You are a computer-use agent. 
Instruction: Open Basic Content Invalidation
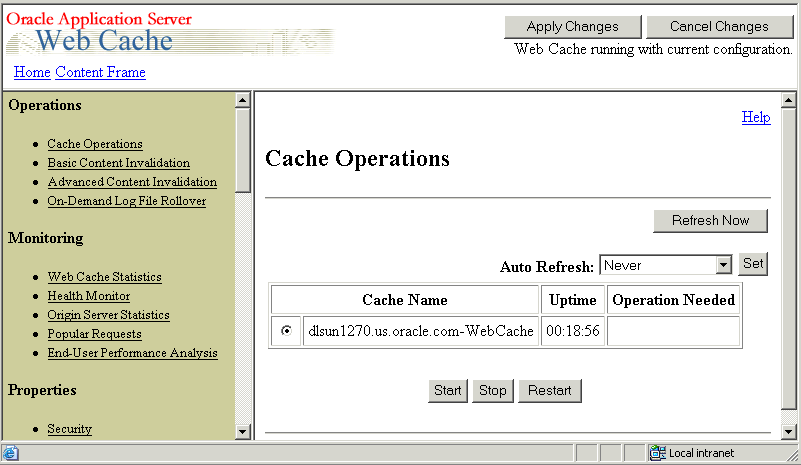[119, 163]
